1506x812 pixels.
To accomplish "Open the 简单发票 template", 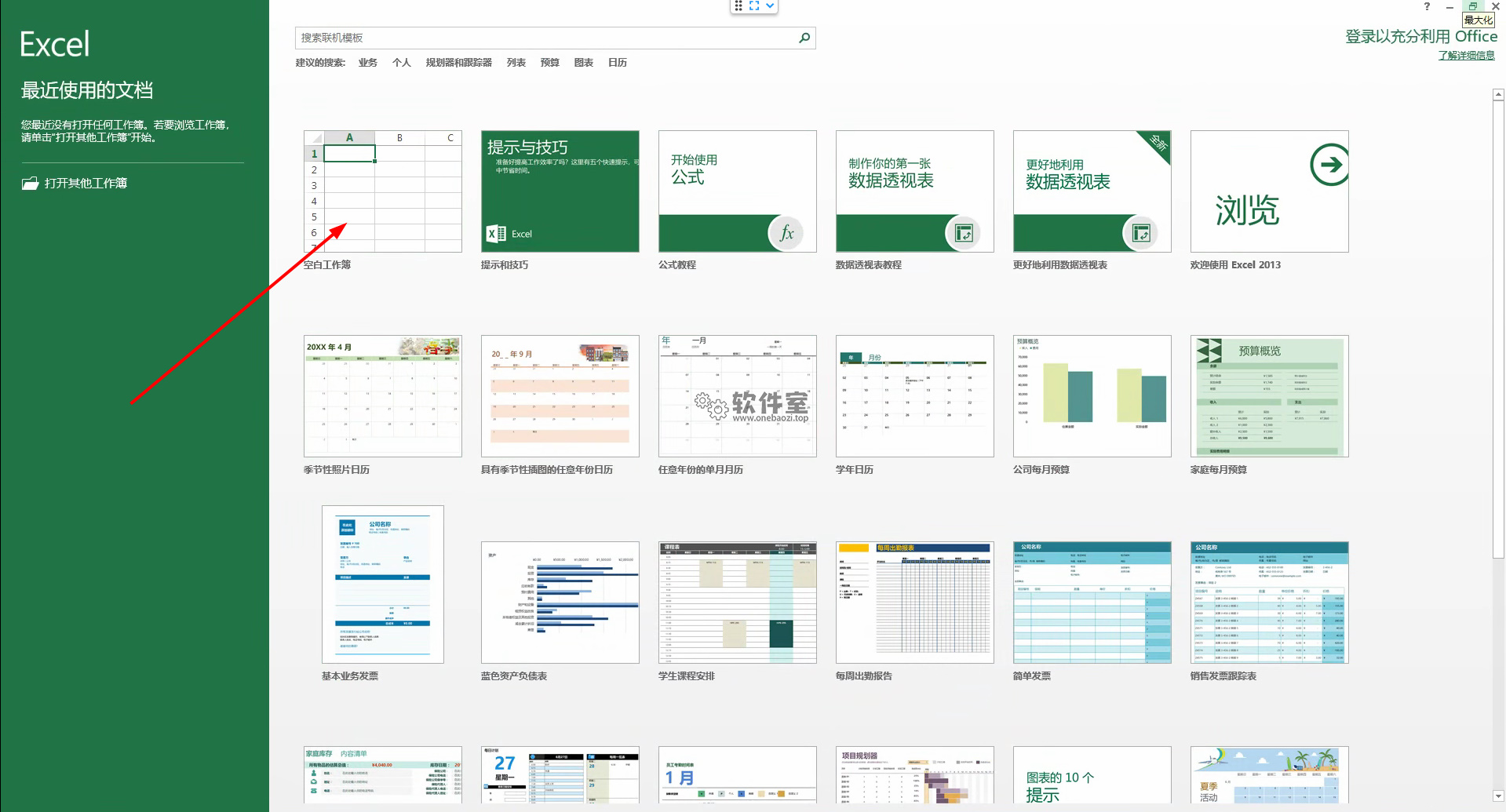I will pos(1092,603).
